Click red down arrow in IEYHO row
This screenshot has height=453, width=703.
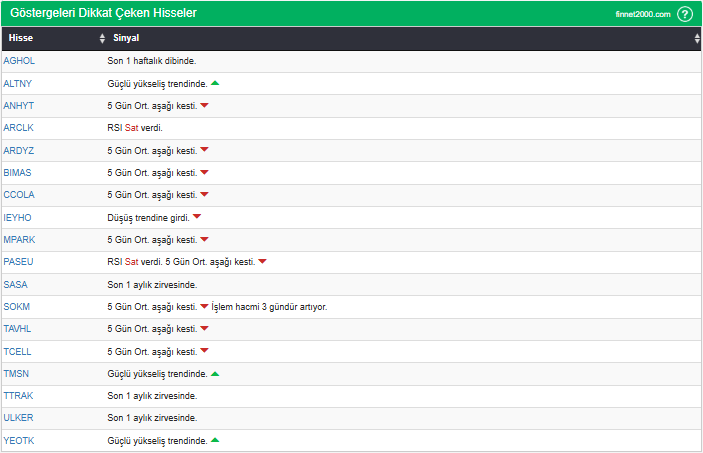tap(197, 217)
